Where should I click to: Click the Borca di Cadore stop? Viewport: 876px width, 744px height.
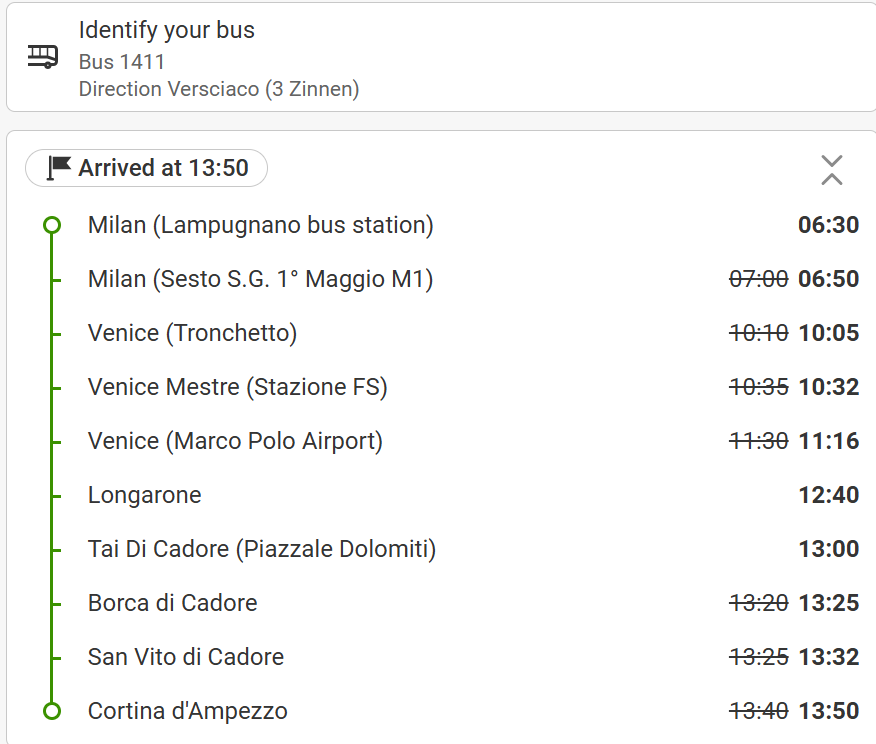(172, 603)
